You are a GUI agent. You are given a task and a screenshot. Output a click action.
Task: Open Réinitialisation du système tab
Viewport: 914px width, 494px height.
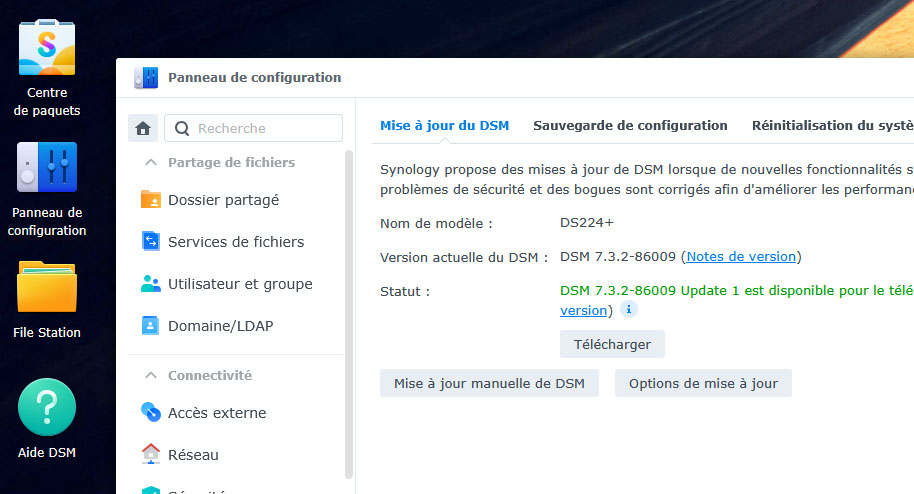(832, 125)
